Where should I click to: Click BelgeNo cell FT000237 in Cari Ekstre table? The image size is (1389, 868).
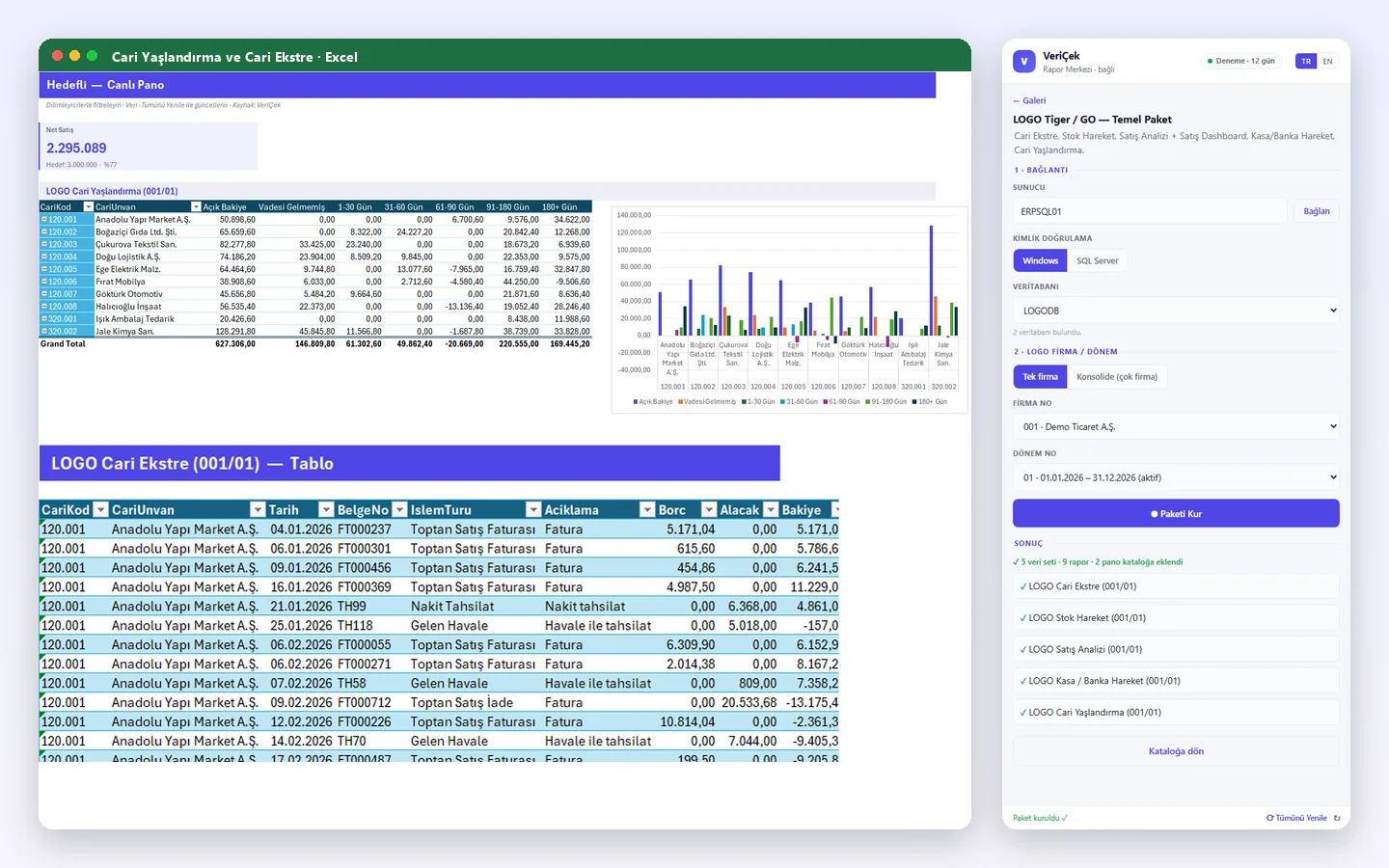tap(365, 529)
